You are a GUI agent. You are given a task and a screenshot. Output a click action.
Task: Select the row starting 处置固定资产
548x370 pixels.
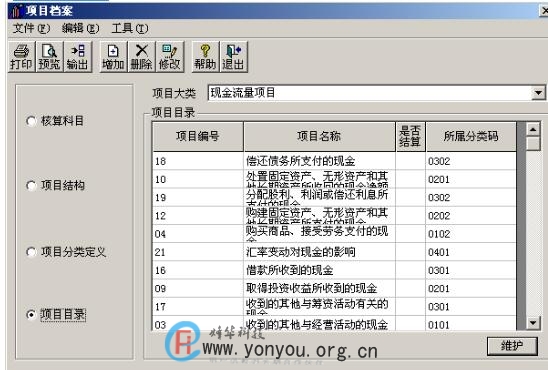point(334,179)
